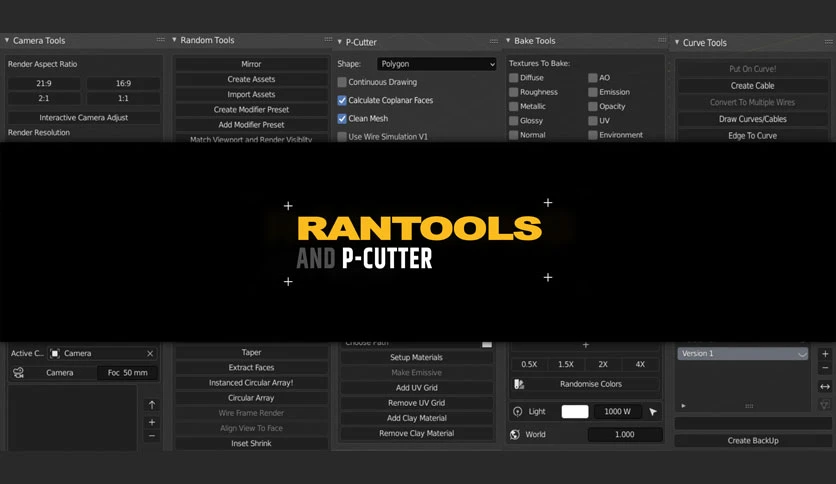Check the Roughness bake option
This screenshot has width=836, height=484.
click(x=513, y=92)
